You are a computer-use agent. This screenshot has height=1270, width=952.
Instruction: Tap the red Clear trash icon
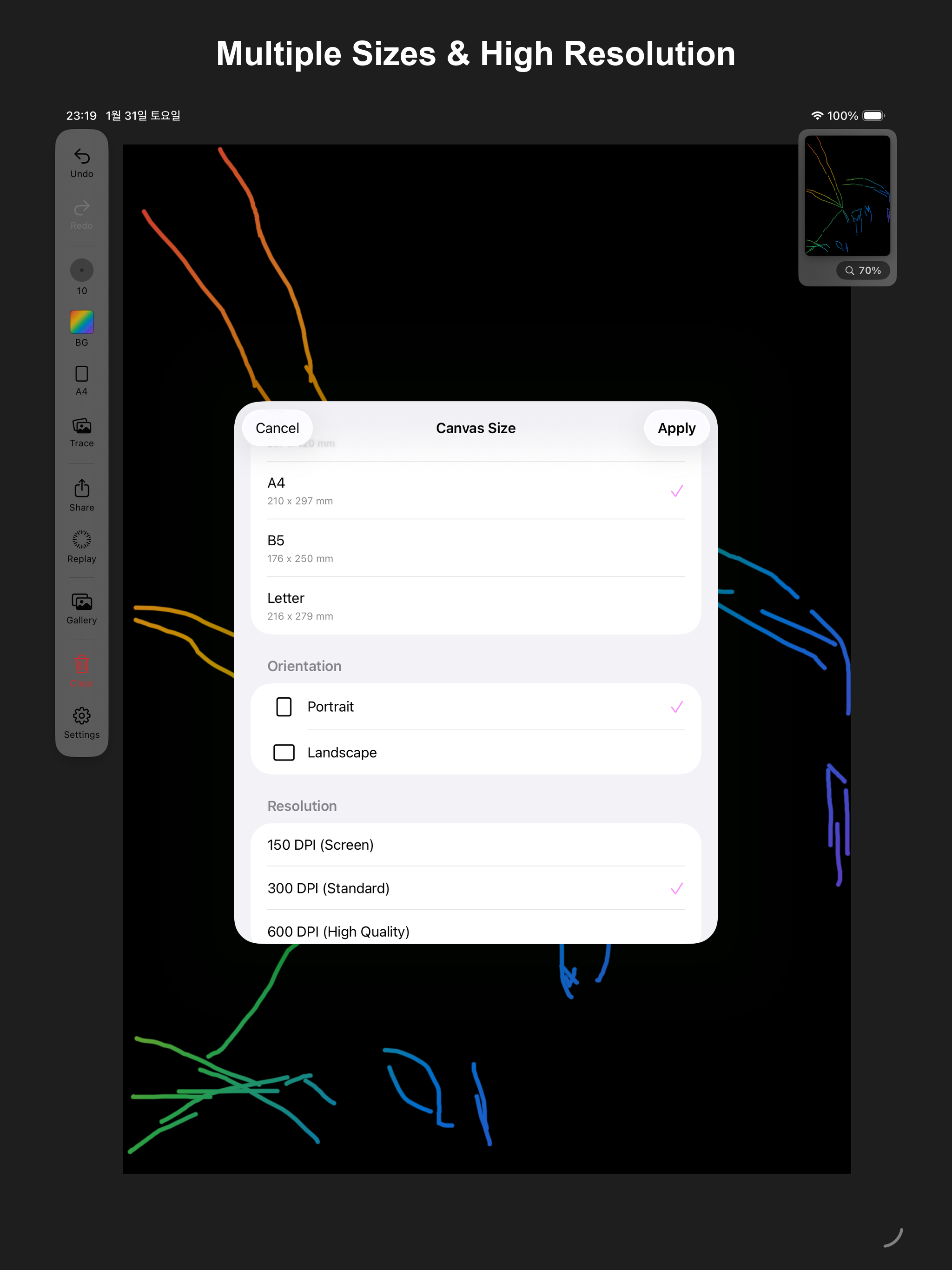point(81,664)
